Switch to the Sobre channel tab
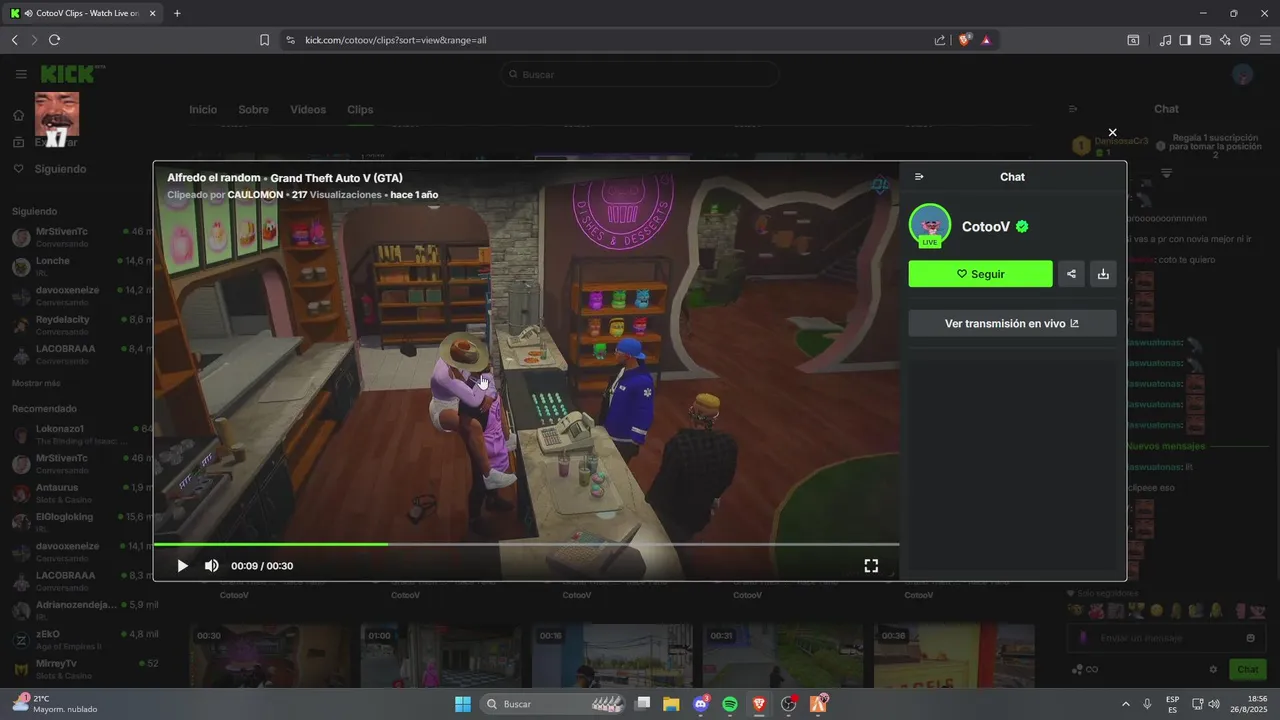 pyautogui.click(x=253, y=110)
